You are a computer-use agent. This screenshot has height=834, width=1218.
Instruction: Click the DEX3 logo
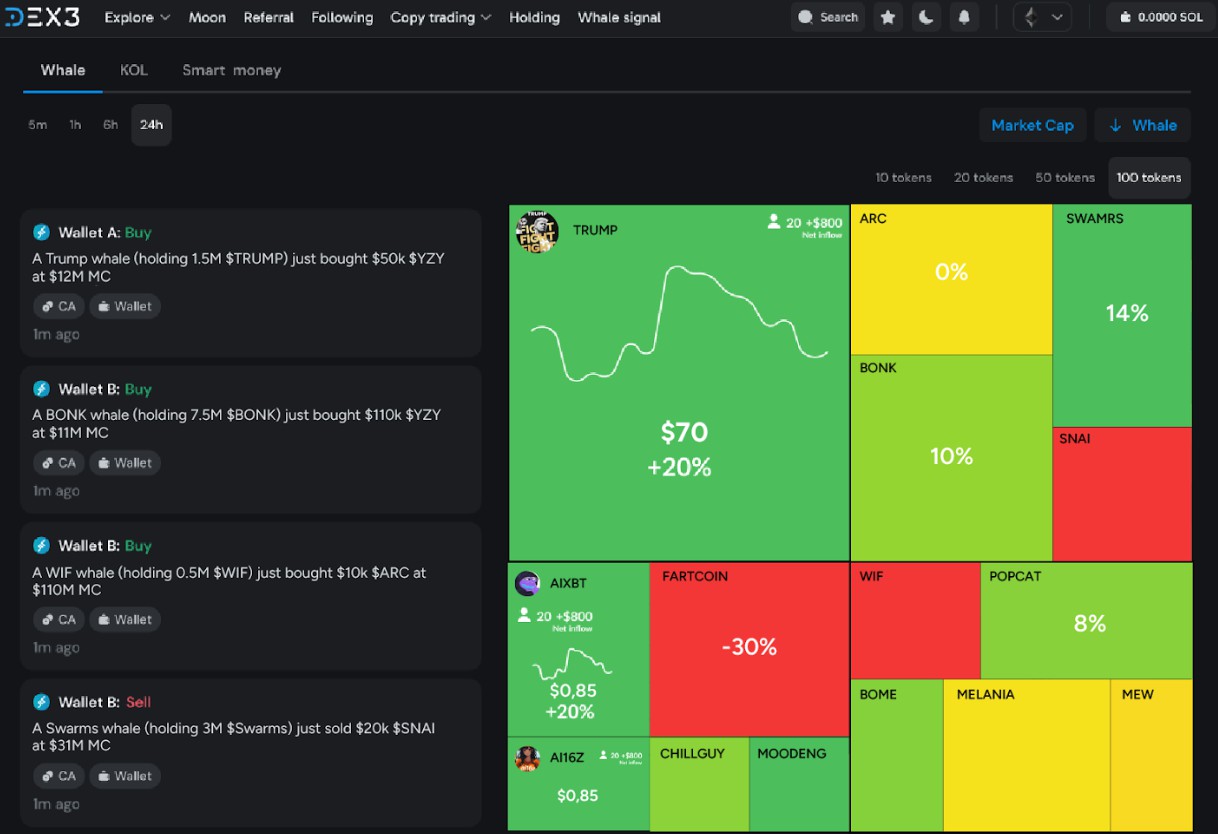[x=43, y=16]
